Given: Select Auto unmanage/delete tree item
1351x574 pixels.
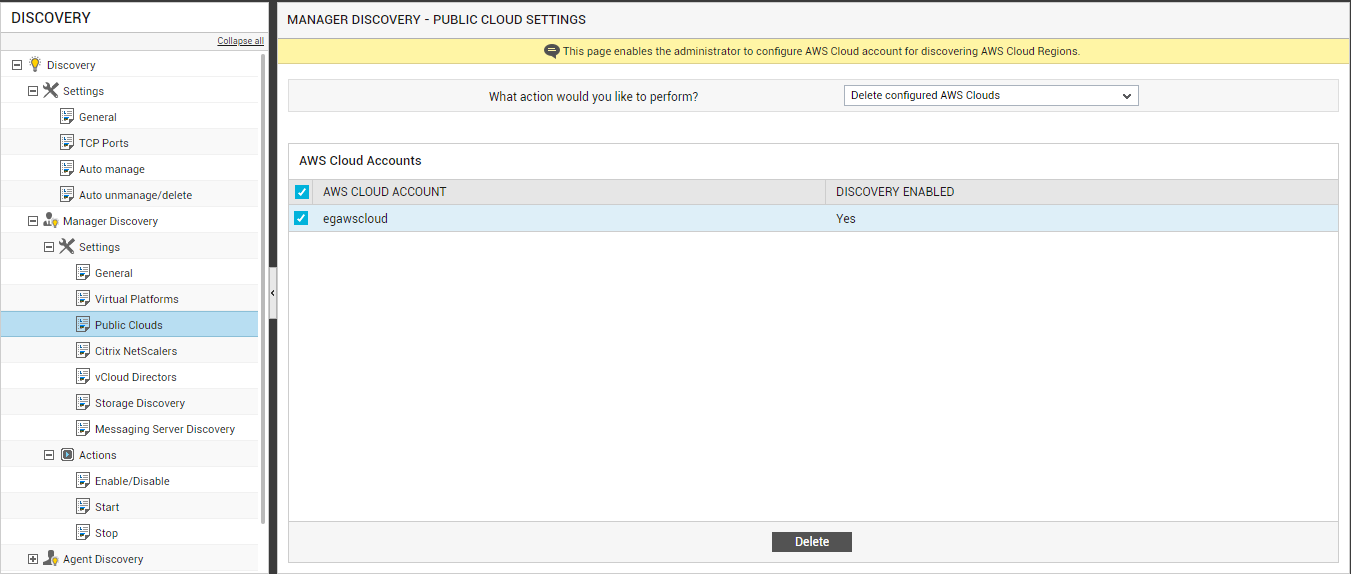Looking at the screenshot, I should coord(135,195).
